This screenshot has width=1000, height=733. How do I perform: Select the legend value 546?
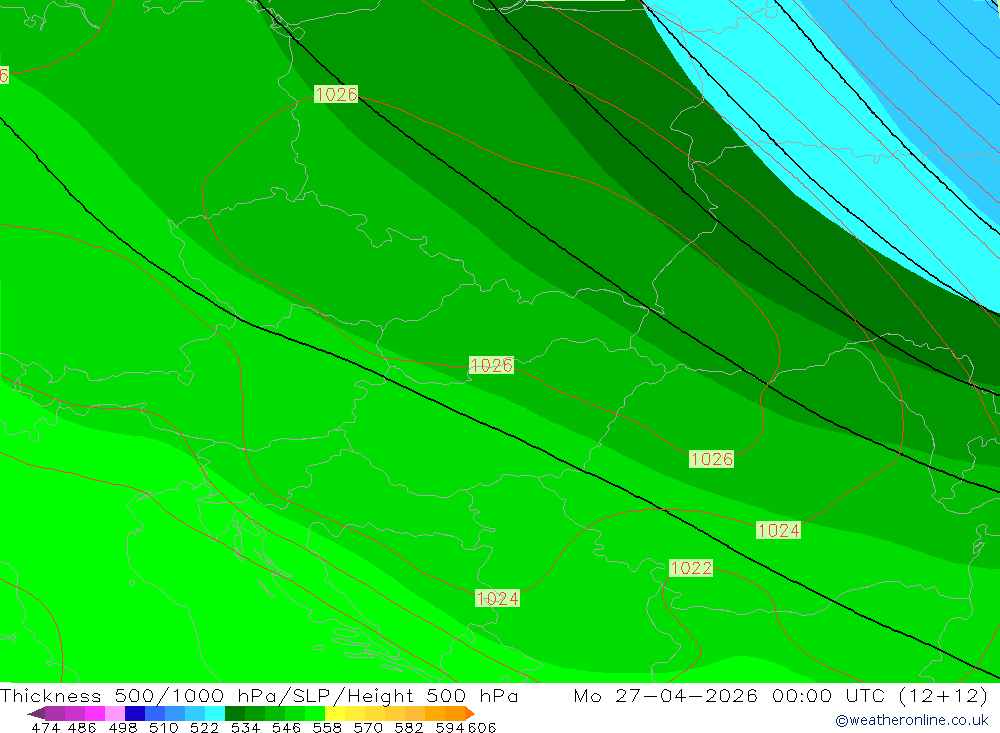pyautogui.click(x=286, y=727)
